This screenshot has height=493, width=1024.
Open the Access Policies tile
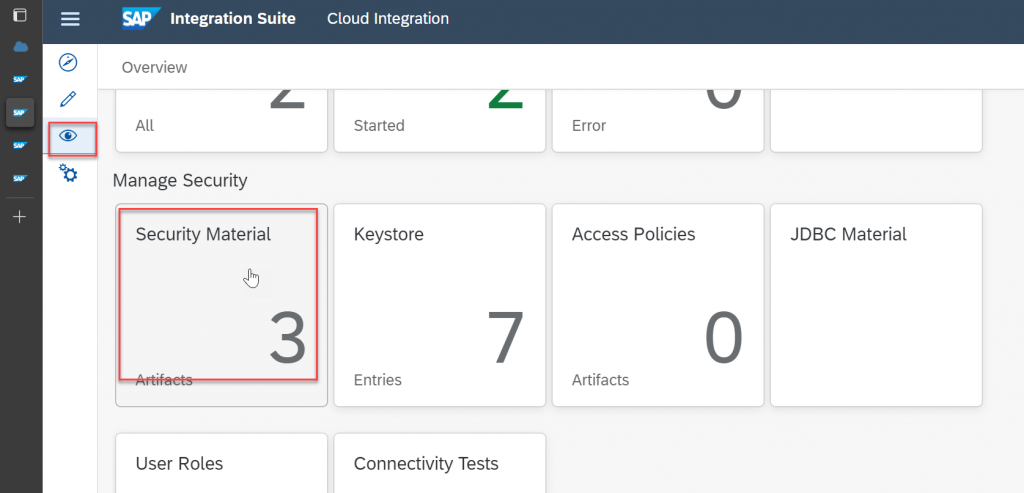click(658, 305)
